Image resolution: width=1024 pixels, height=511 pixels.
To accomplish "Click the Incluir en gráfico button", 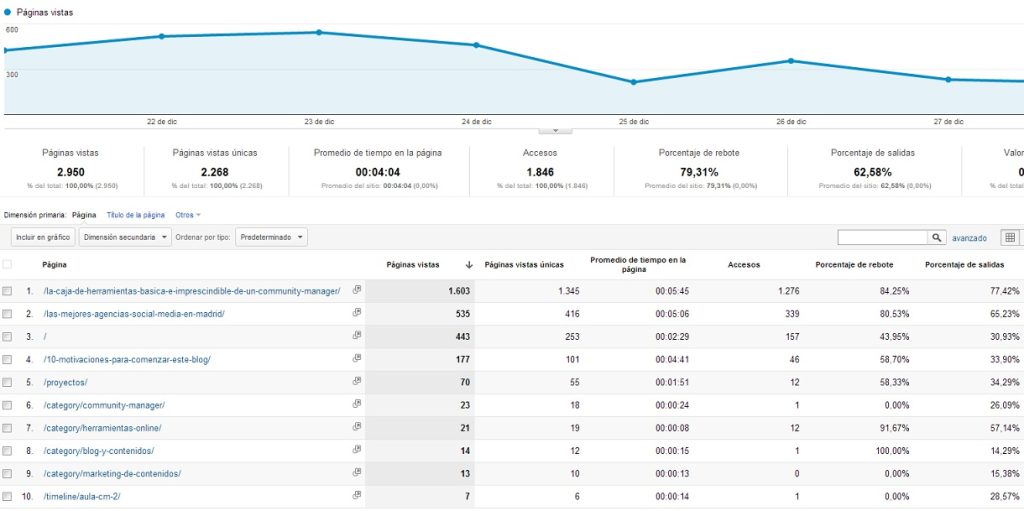I will point(43,237).
